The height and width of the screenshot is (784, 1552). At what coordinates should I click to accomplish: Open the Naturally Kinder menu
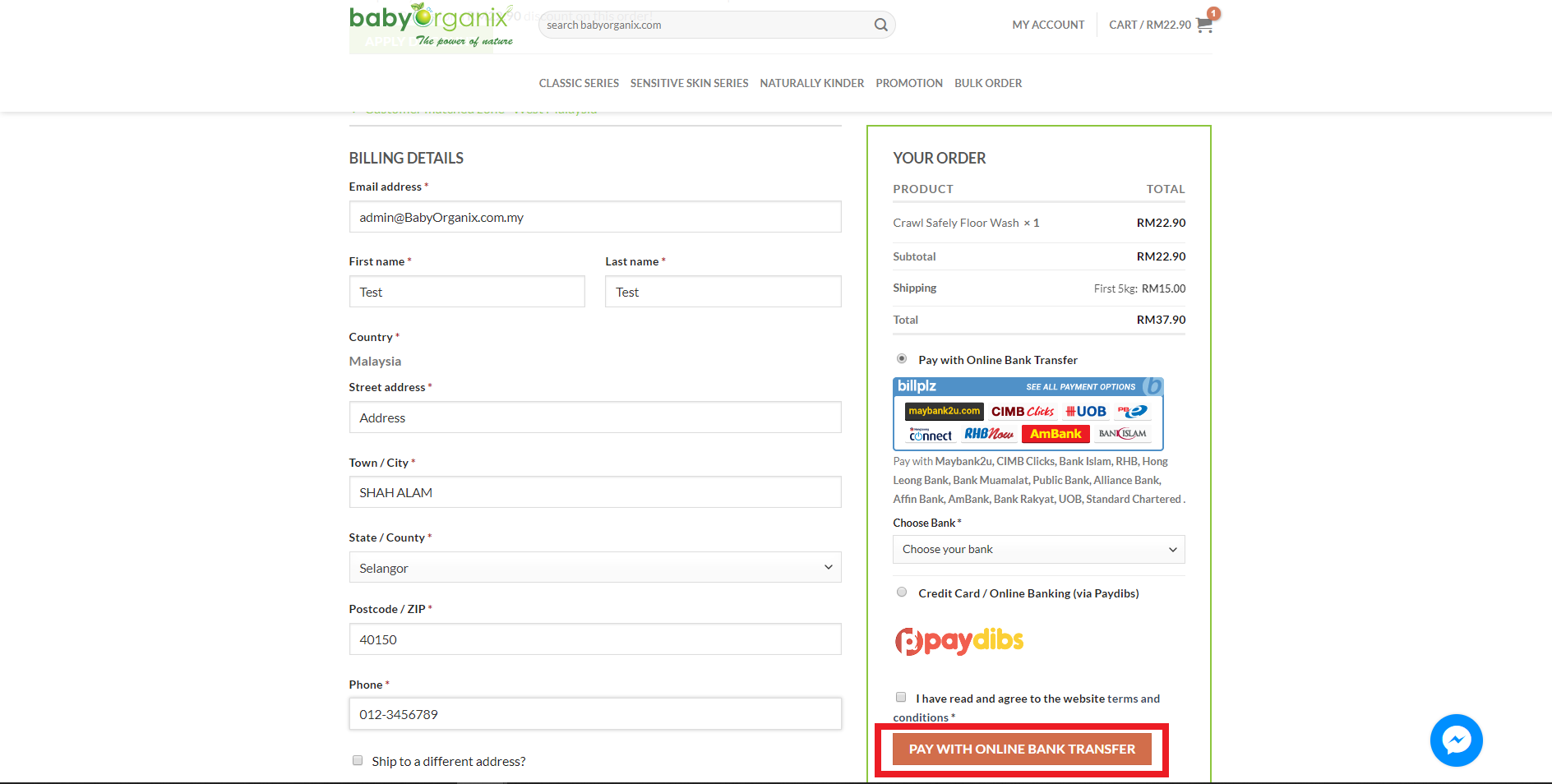[812, 83]
